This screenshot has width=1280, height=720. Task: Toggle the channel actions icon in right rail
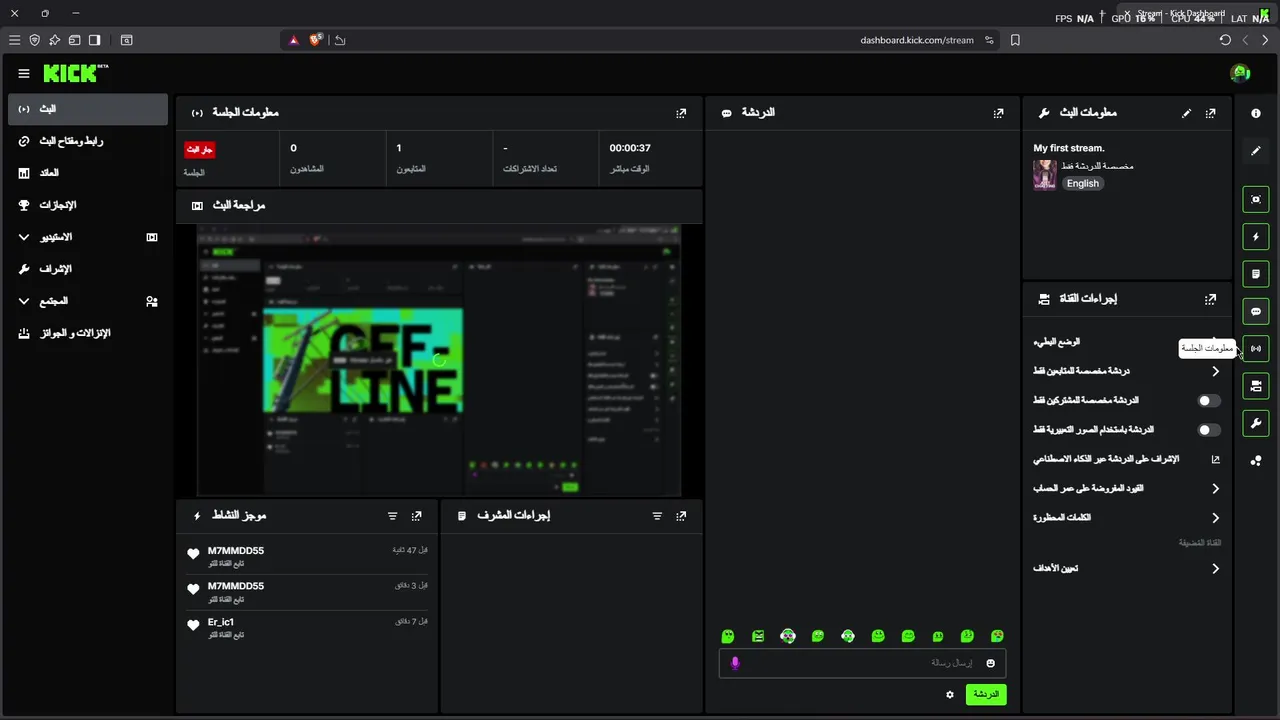point(1256,386)
